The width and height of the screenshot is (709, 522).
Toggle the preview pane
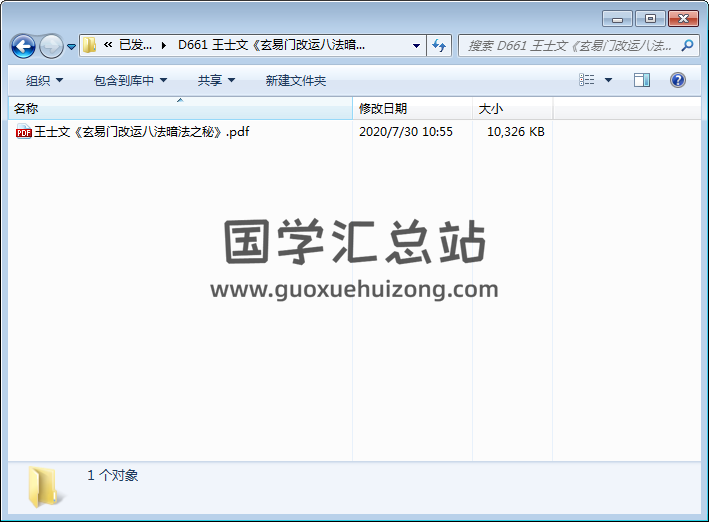pyautogui.click(x=642, y=80)
